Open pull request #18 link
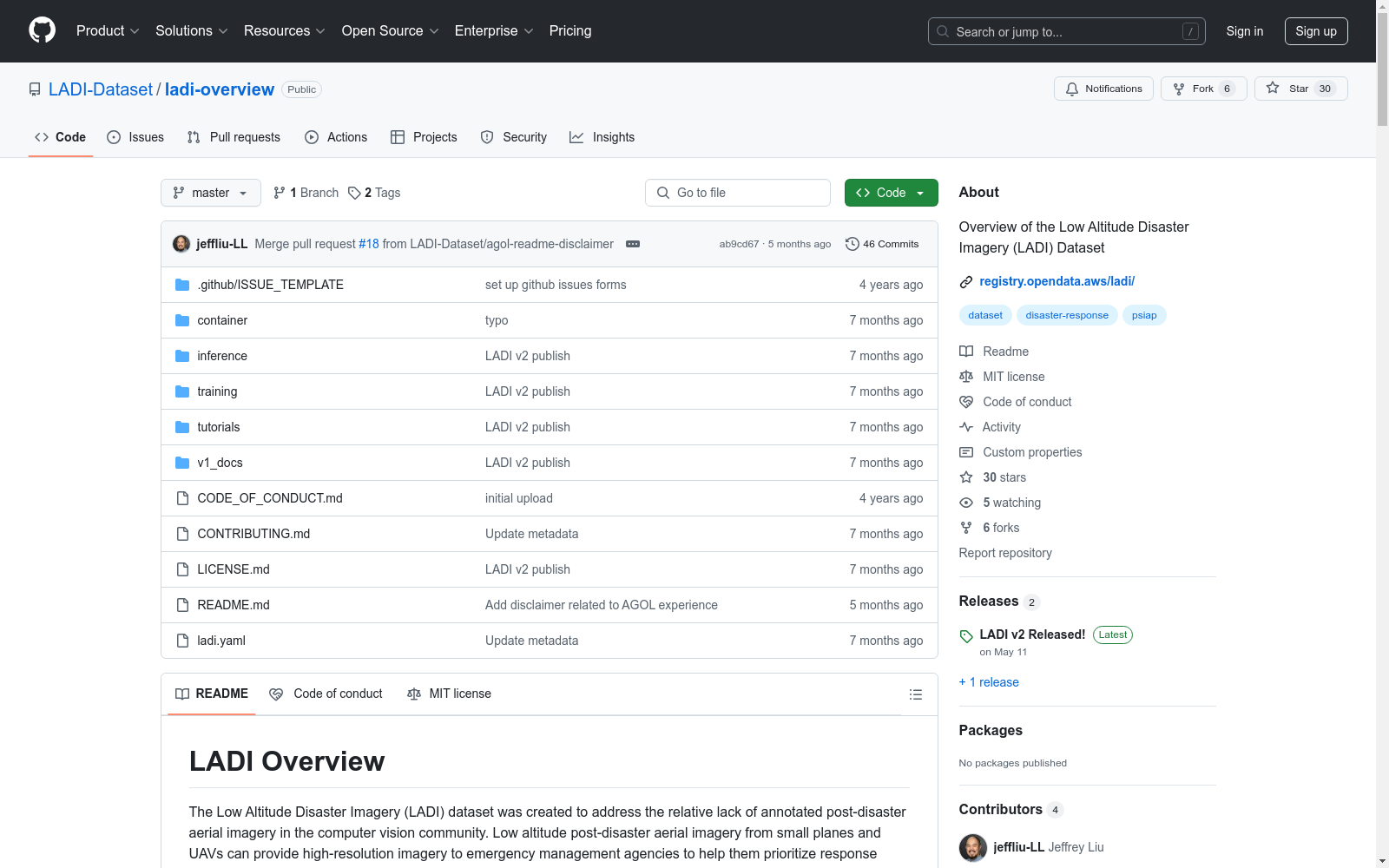The image size is (1389, 868). [369, 244]
